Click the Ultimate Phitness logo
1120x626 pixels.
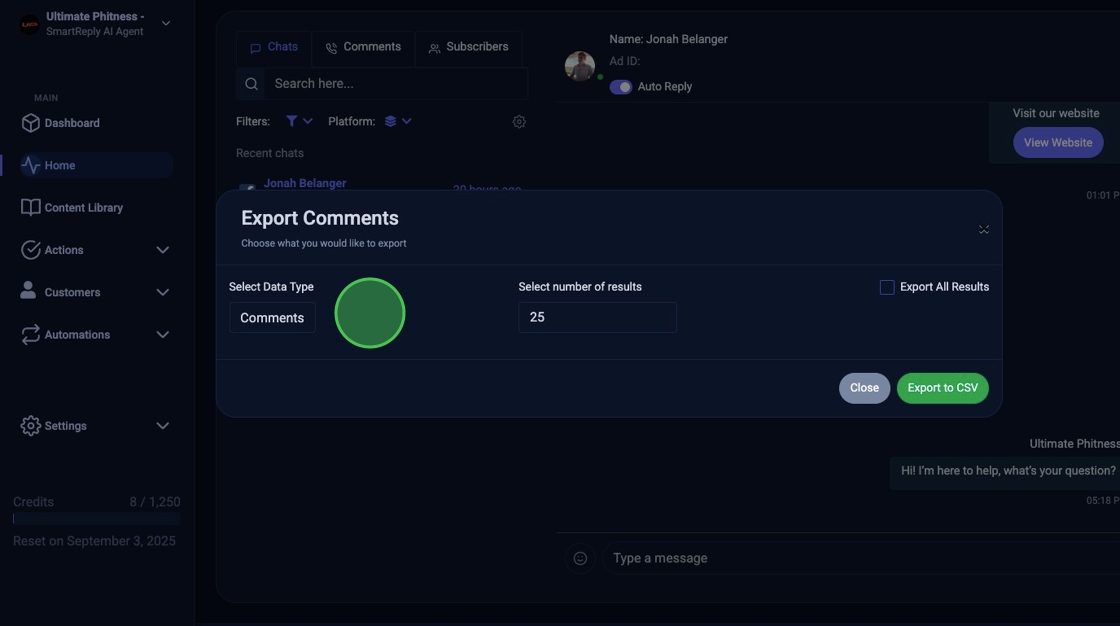click(x=29, y=24)
